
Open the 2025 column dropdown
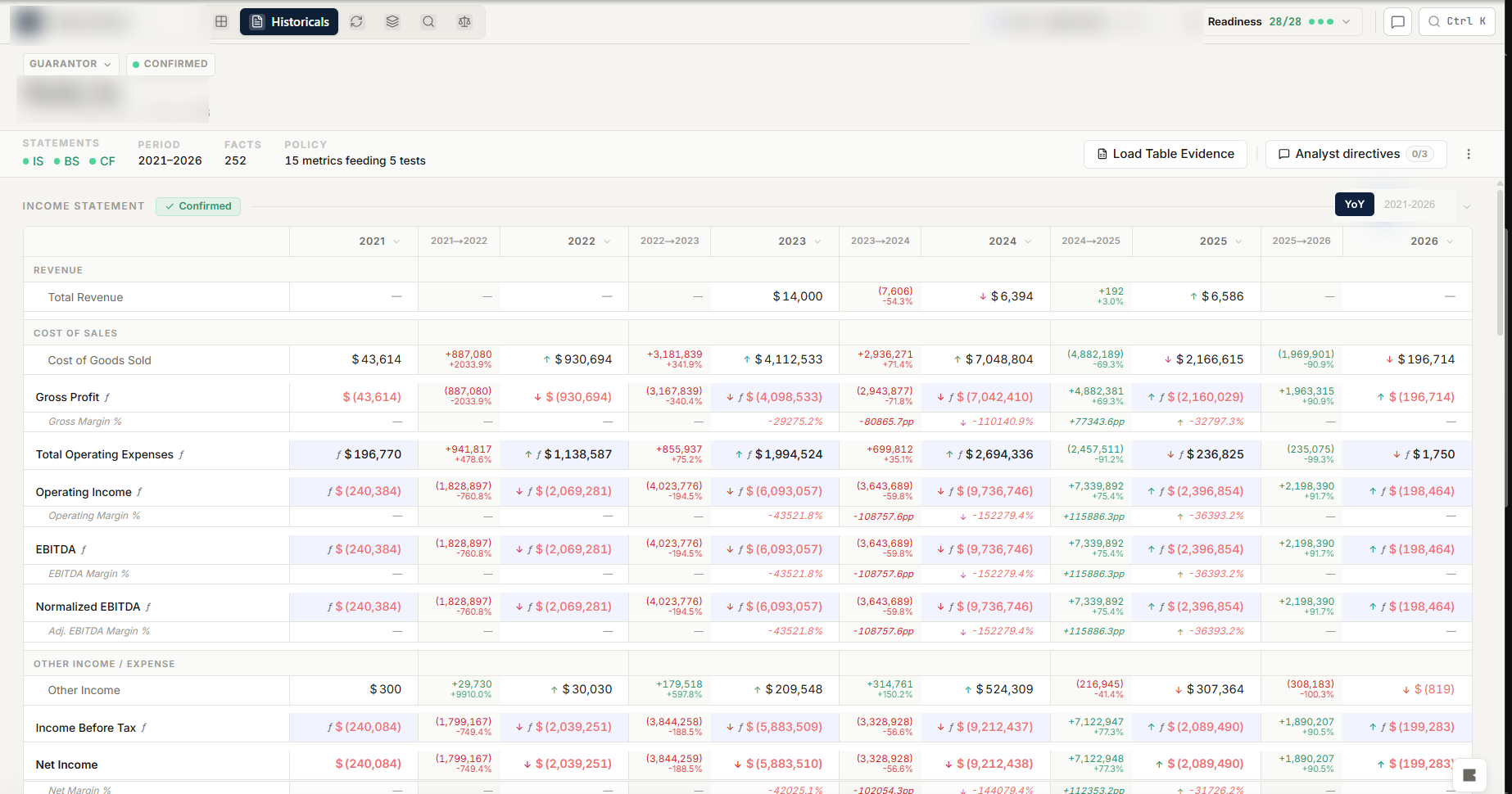pyautogui.click(x=1239, y=241)
